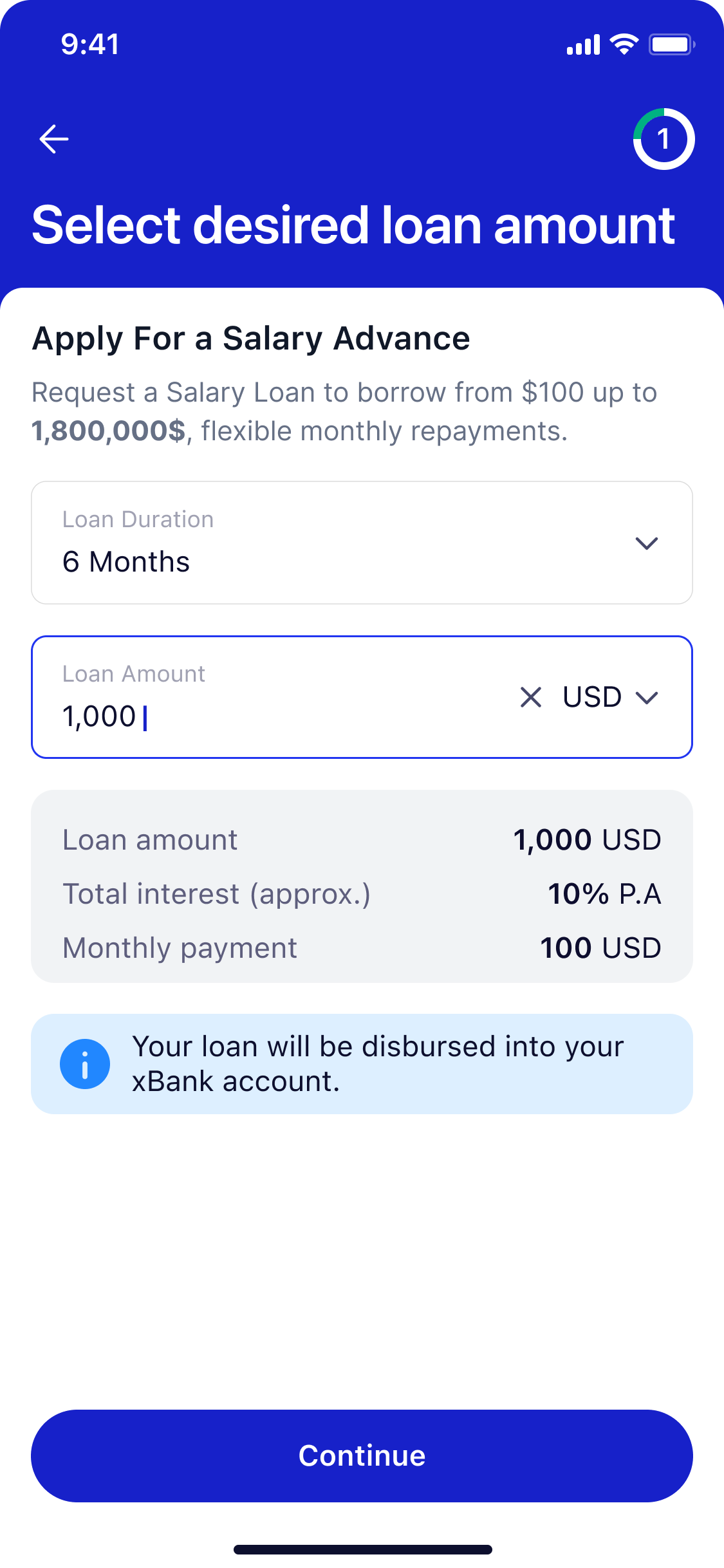Tap the 9:41 clock in status bar

(x=90, y=44)
